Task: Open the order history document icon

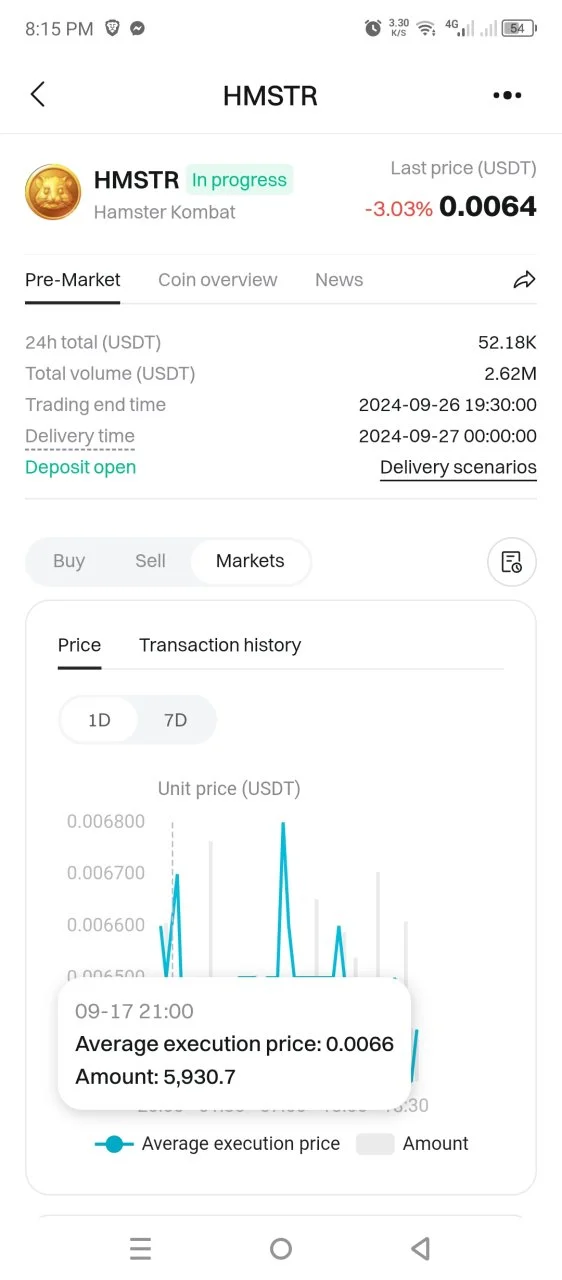Action: click(x=511, y=562)
